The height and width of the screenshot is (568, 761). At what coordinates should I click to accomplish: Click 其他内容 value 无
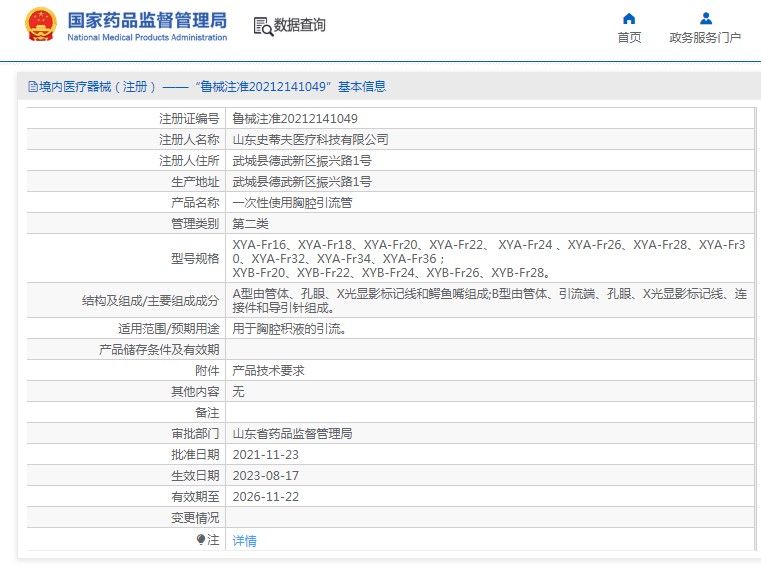pos(238,392)
